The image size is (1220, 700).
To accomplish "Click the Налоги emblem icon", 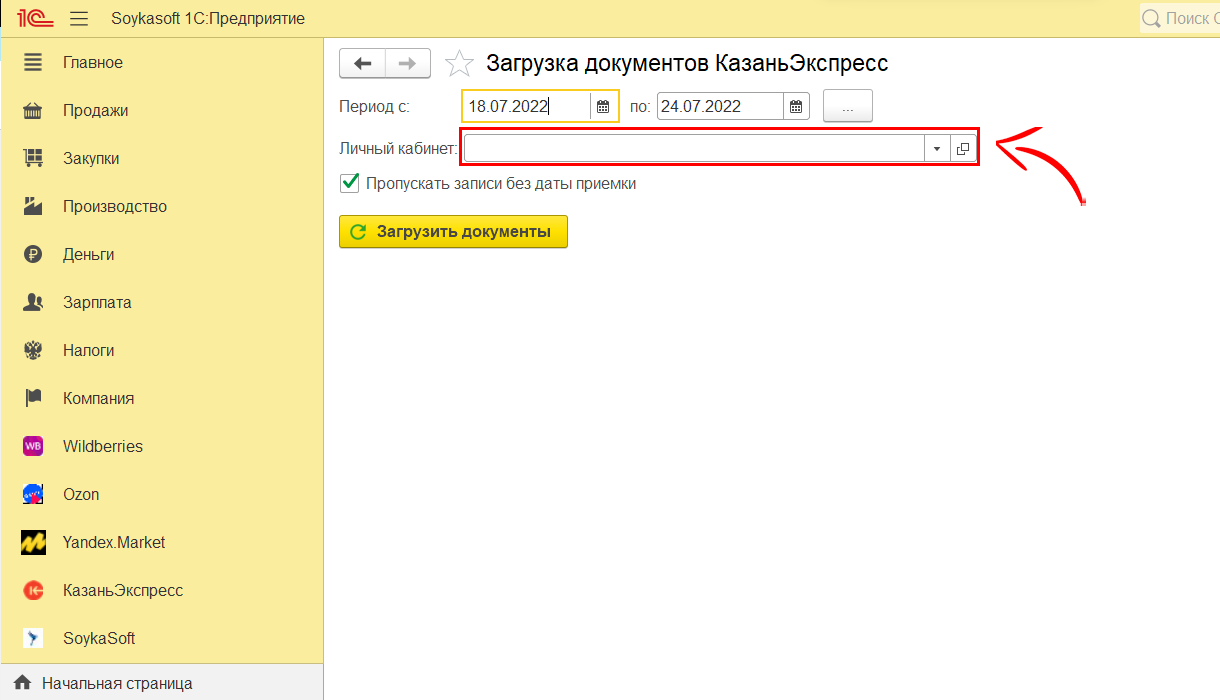I will pyautogui.click(x=33, y=350).
